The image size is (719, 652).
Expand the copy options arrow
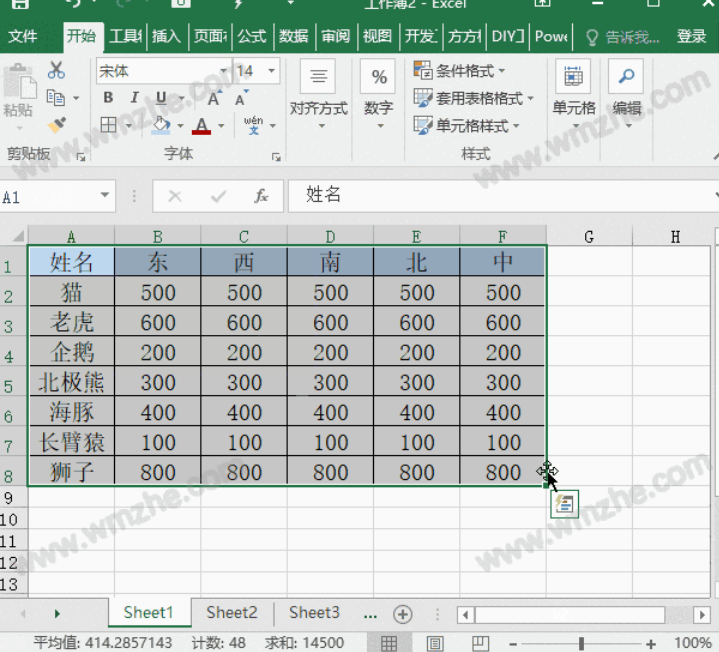click(76, 98)
